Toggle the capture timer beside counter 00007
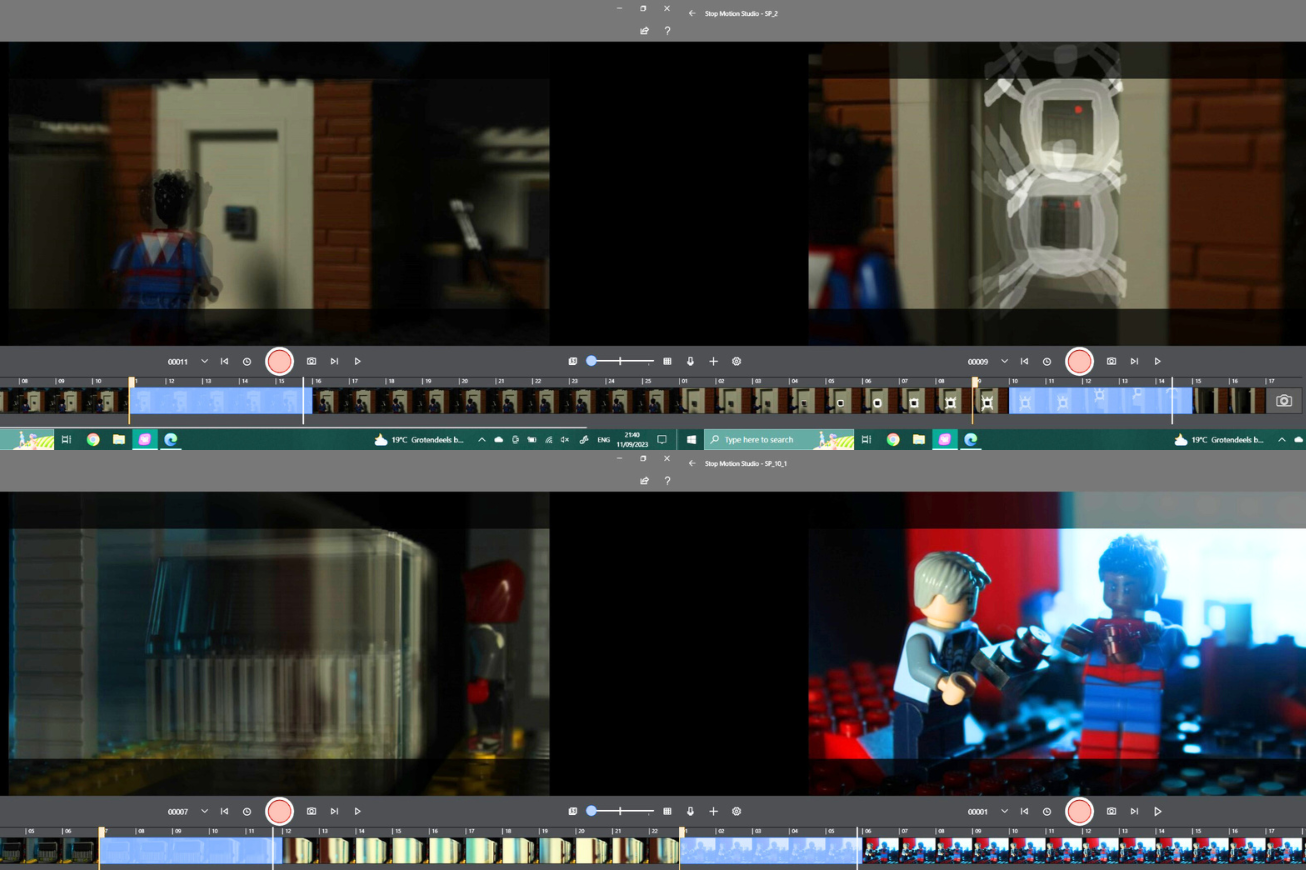The height and width of the screenshot is (870, 1306). 247,812
